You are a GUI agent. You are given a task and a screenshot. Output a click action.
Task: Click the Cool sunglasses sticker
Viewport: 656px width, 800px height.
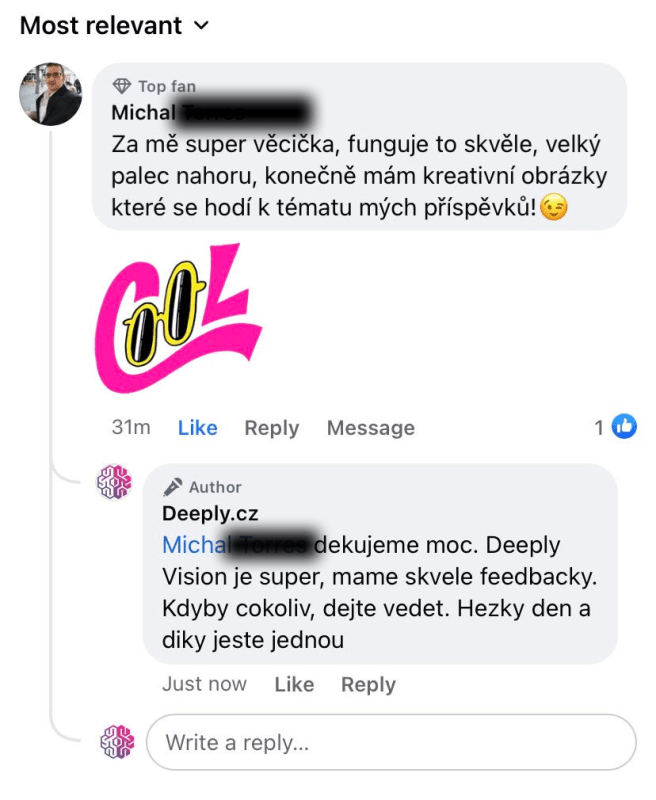click(178, 318)
